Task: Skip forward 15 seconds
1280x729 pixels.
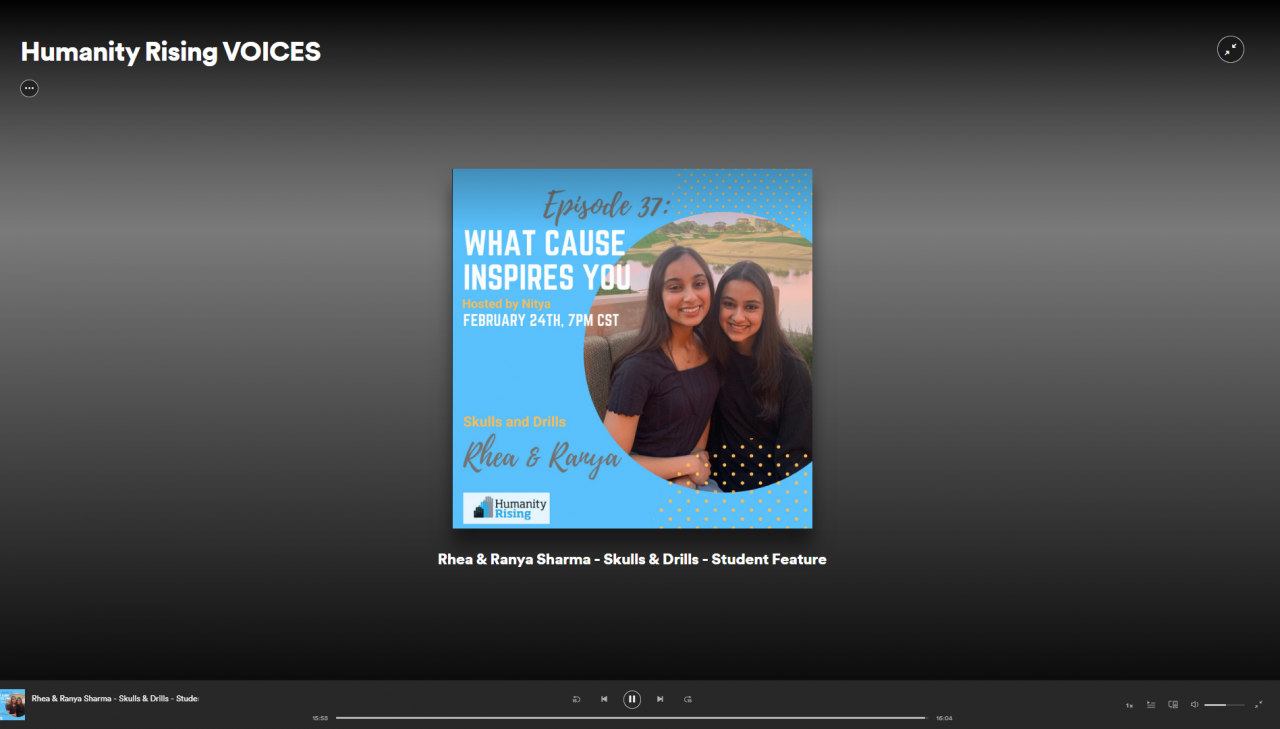Action: point(688,699)
